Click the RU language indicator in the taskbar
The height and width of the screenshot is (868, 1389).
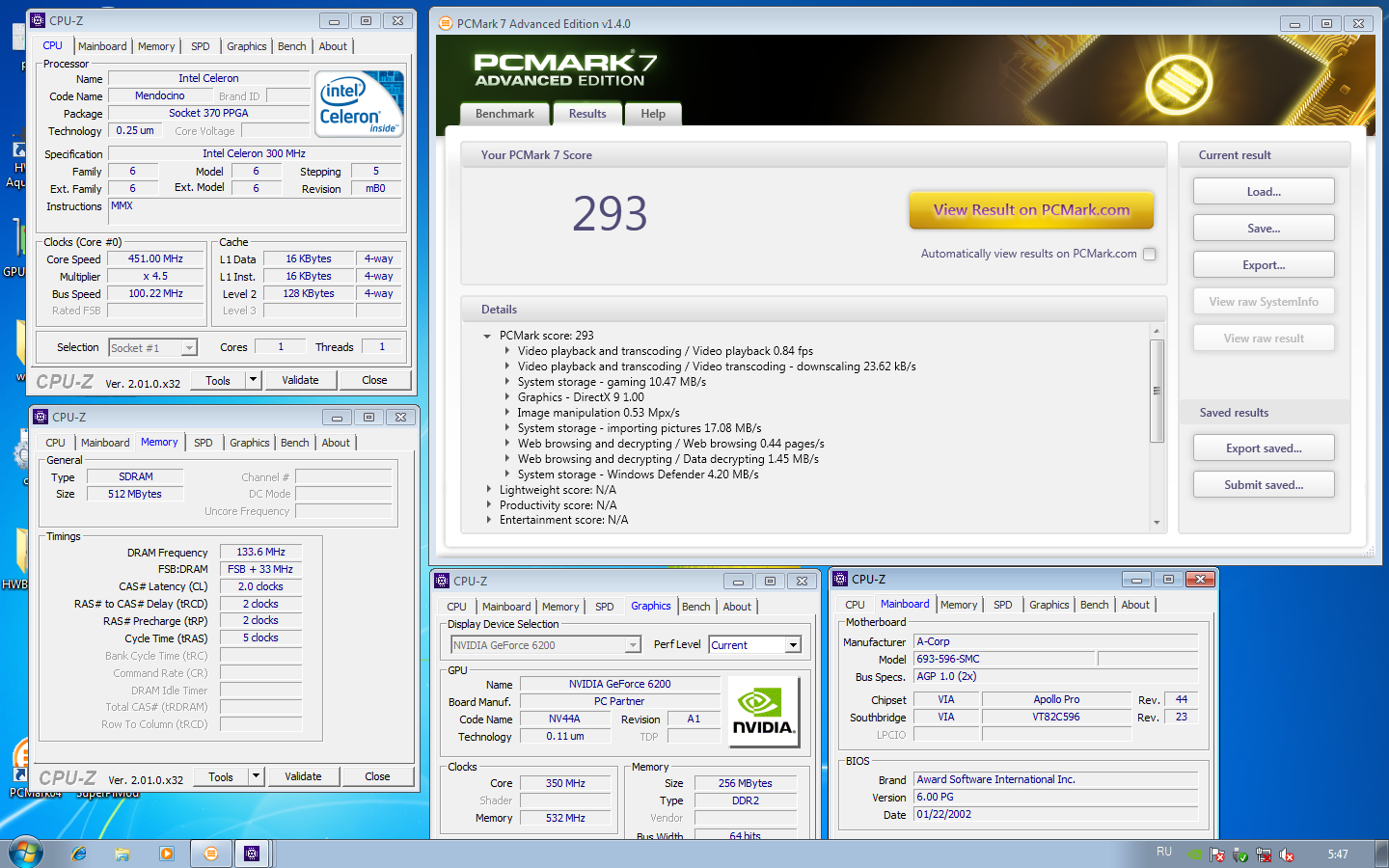click(1164, 852)
